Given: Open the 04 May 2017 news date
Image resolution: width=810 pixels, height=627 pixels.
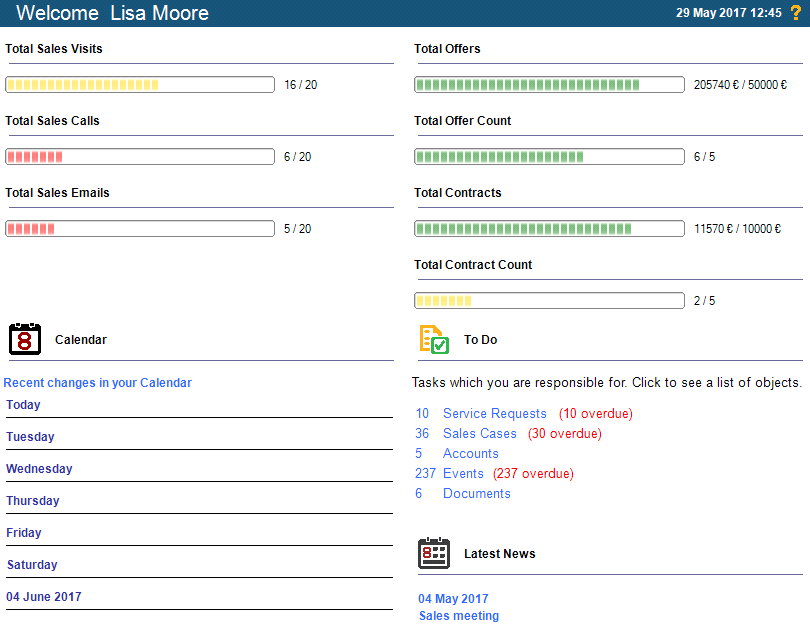Looking at the screenshot, I should 453,599.
